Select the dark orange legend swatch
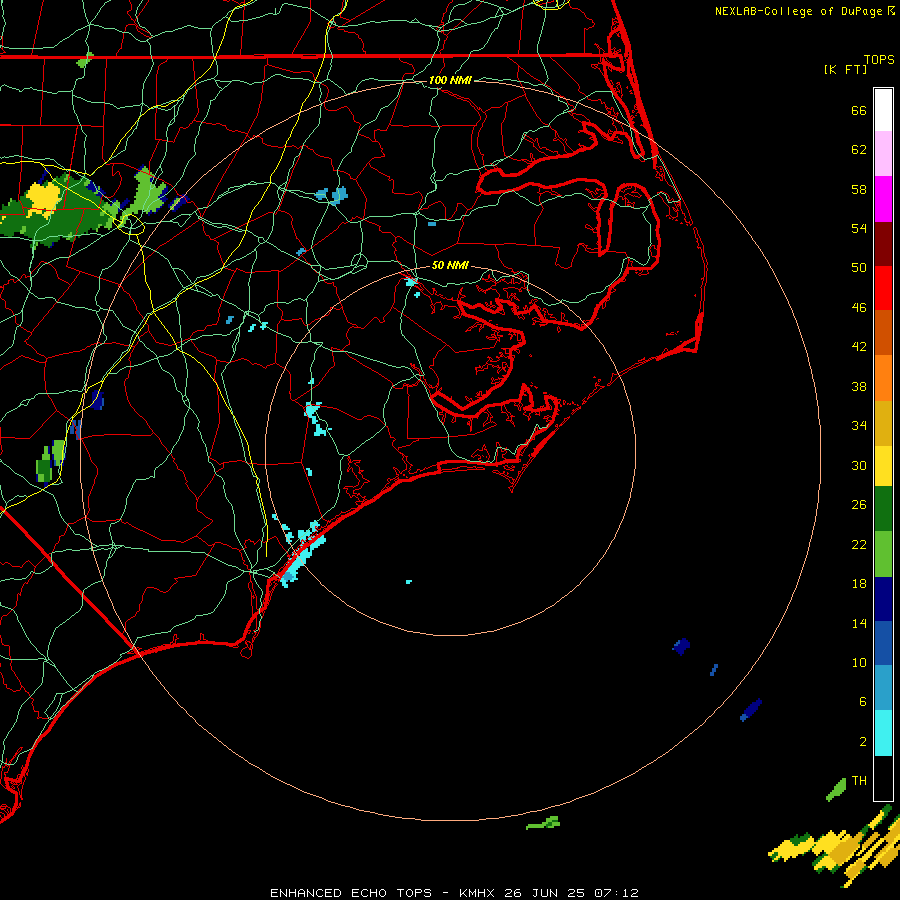The image size is (900, 900). [883, 333]
